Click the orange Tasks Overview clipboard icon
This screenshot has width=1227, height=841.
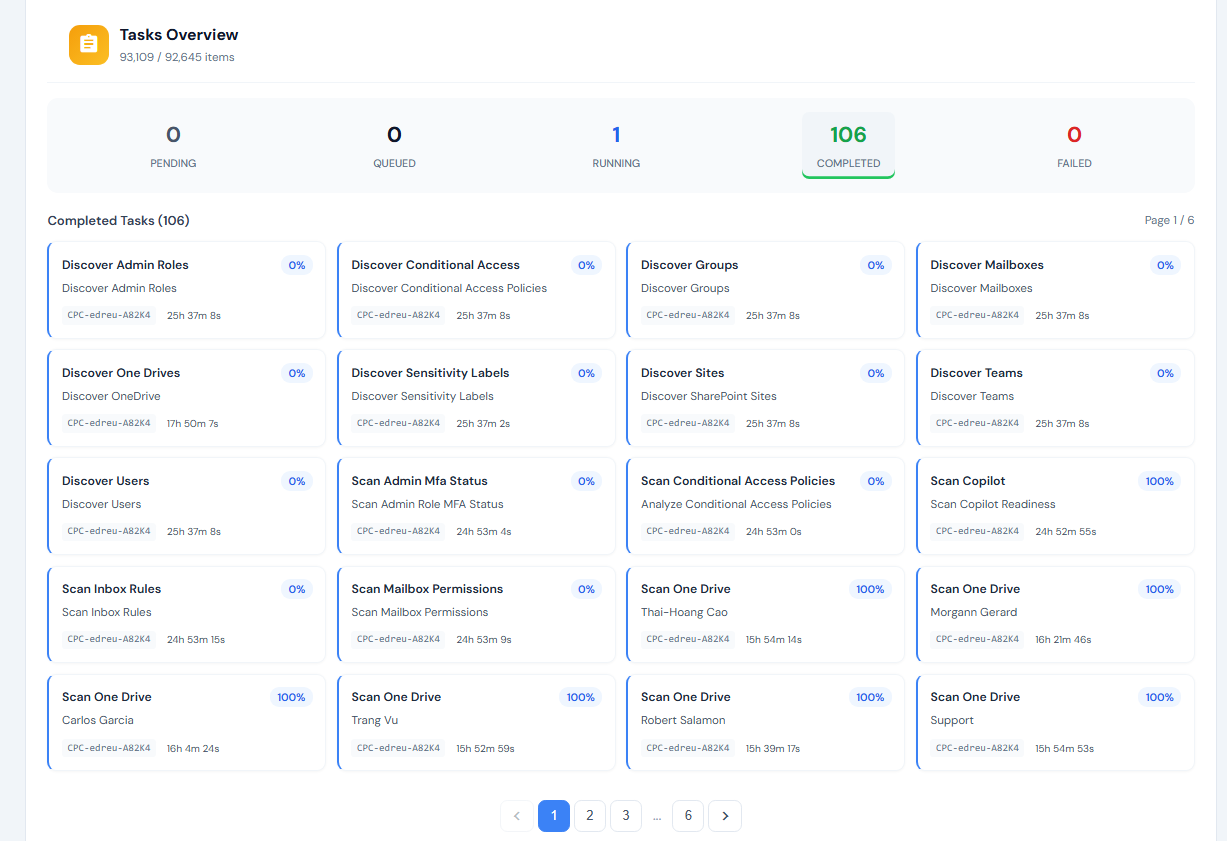89,45
